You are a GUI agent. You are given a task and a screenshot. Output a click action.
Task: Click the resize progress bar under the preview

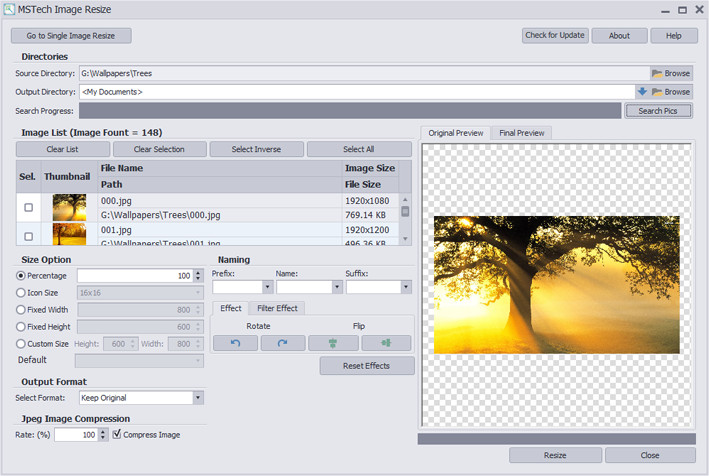(x=557, y=439)
